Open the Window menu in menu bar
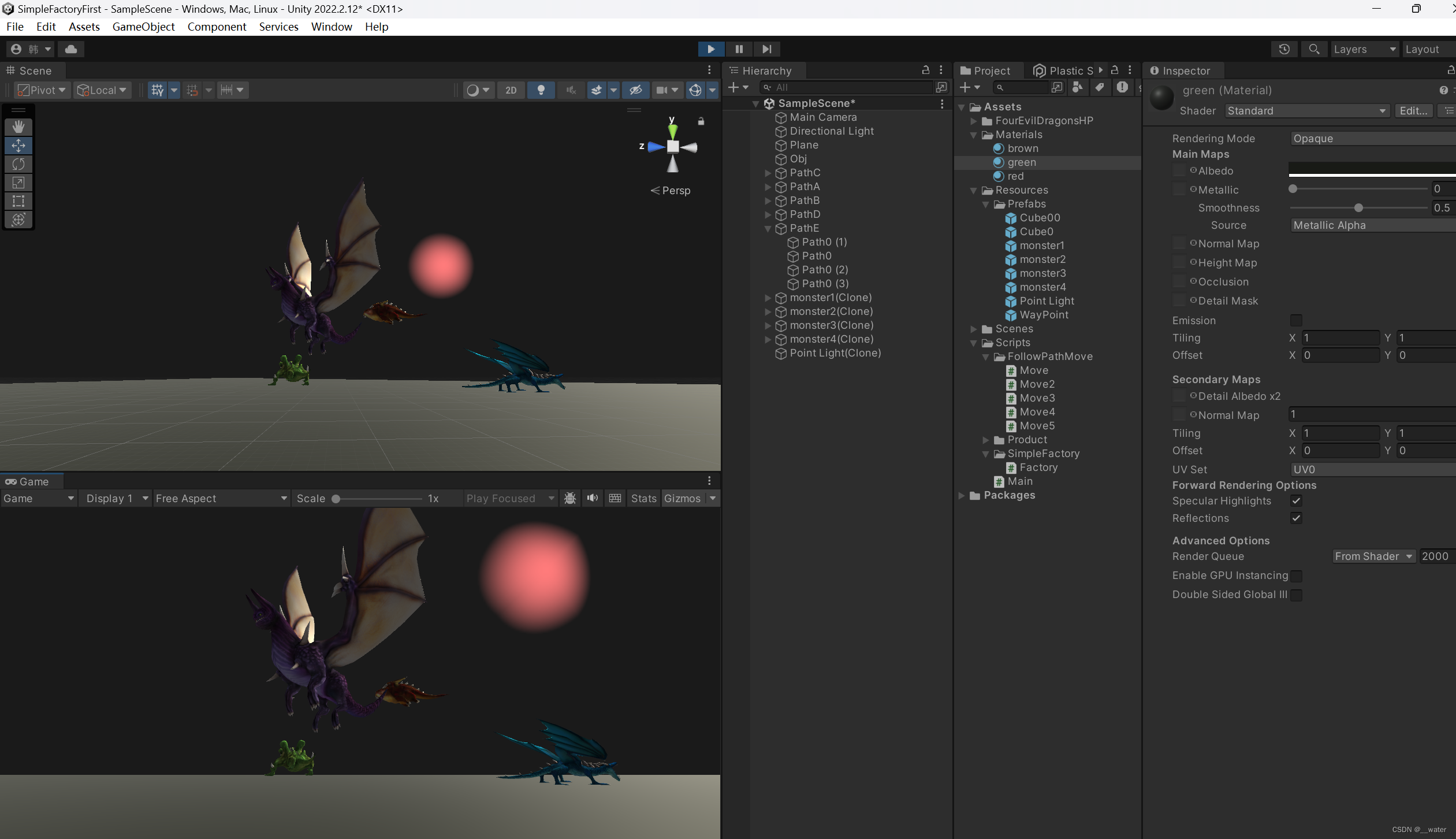This screenshot has height=839, width=1456. point(331,27)
